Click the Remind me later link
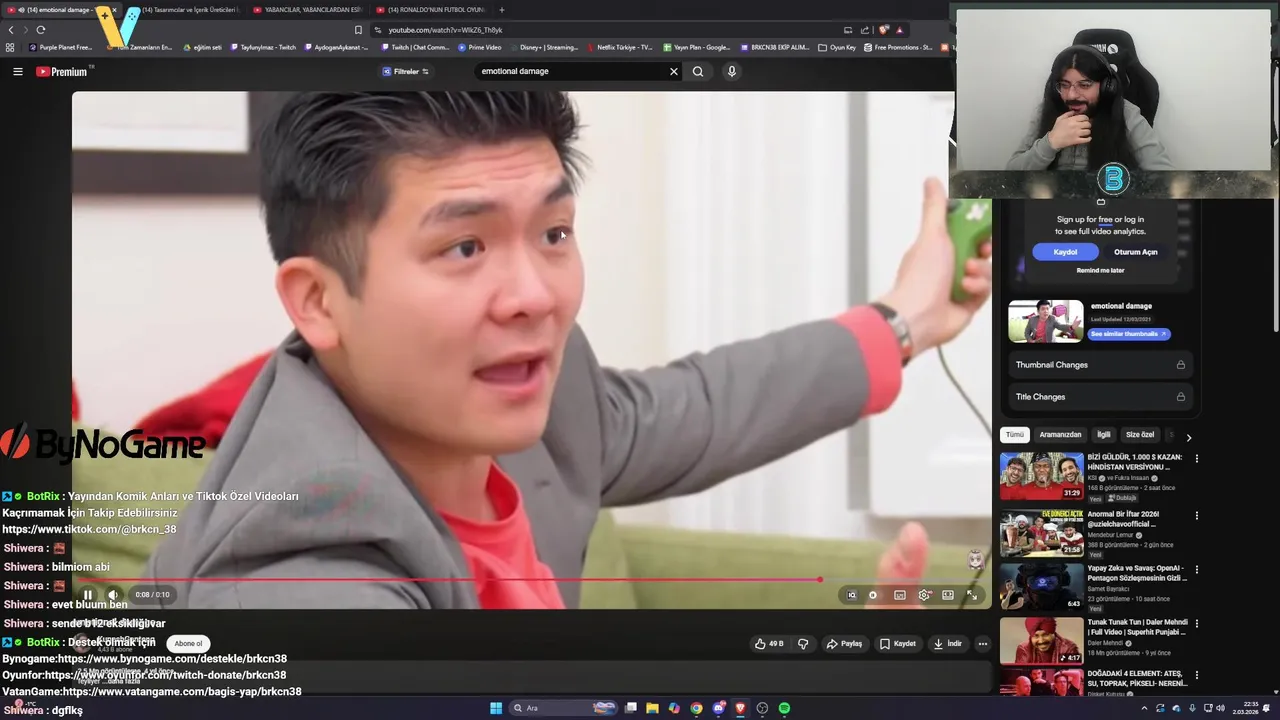The image size is (1280, 720). [x=1100, y=270]
